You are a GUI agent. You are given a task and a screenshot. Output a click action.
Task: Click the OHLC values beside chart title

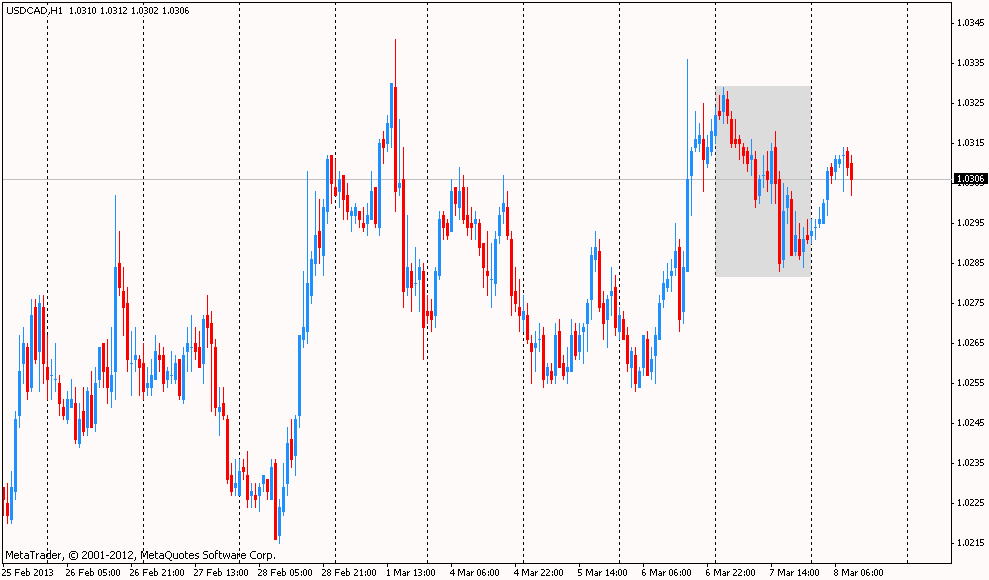(x=130, y=10)
